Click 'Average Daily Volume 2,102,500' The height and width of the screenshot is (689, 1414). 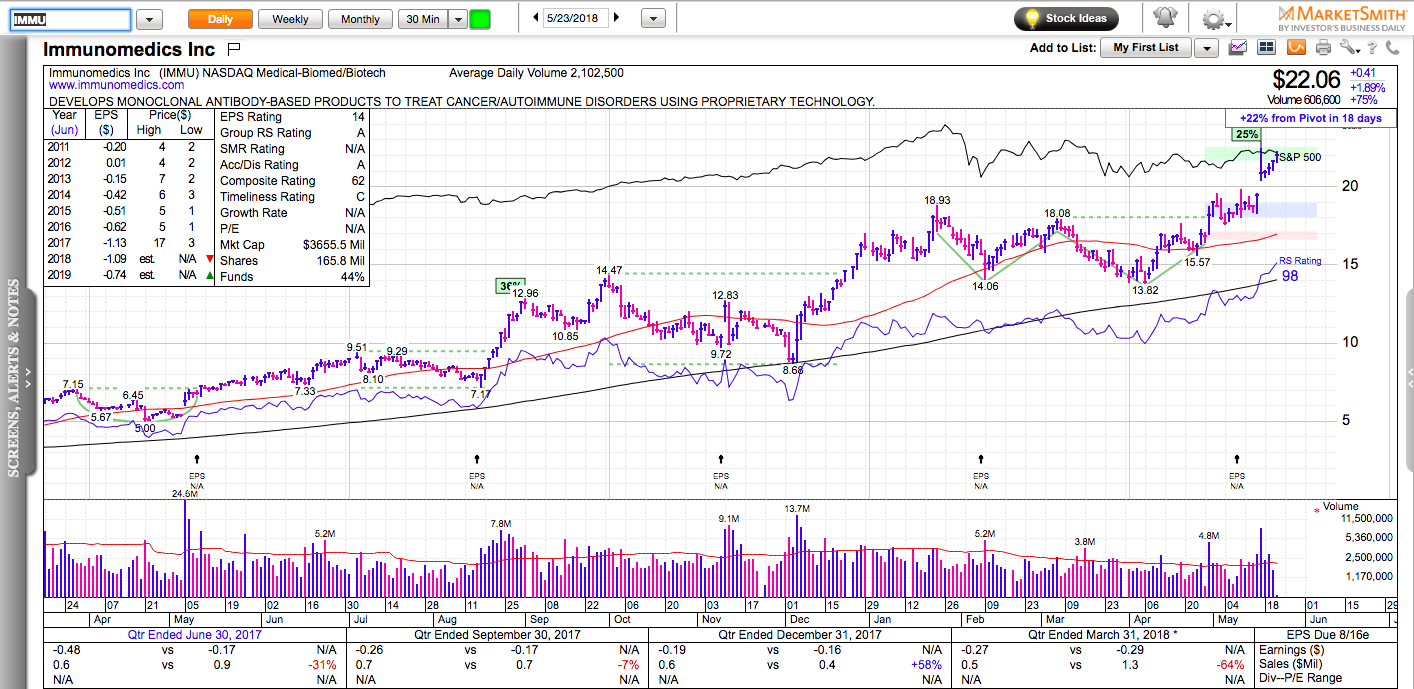[x=536, y=73]
